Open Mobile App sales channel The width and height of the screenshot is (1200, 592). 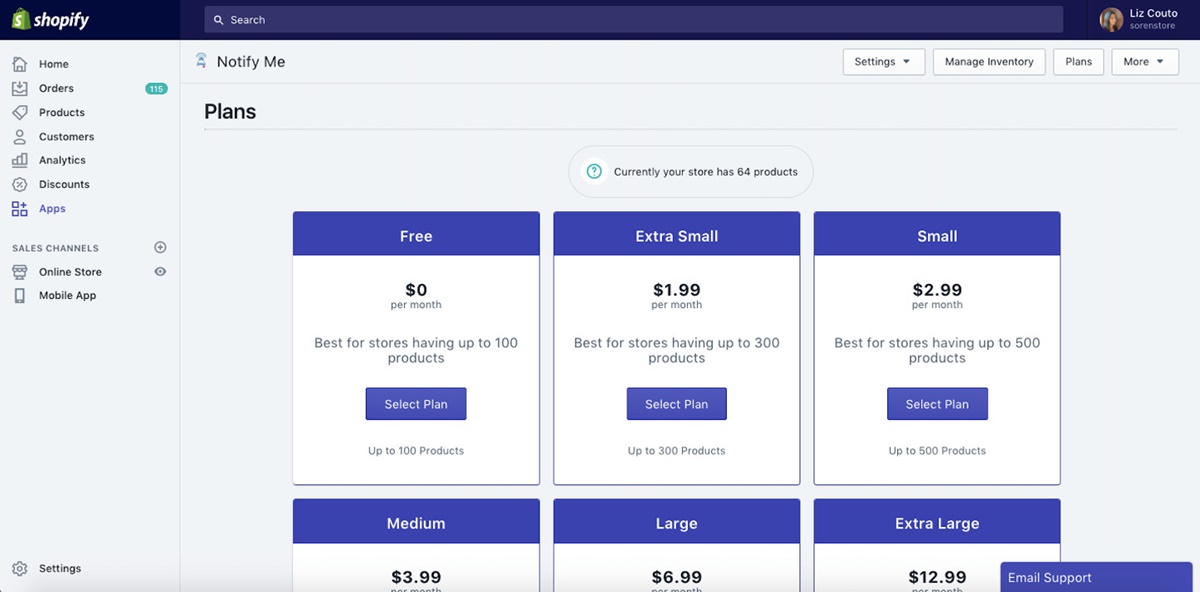[67, 296]
